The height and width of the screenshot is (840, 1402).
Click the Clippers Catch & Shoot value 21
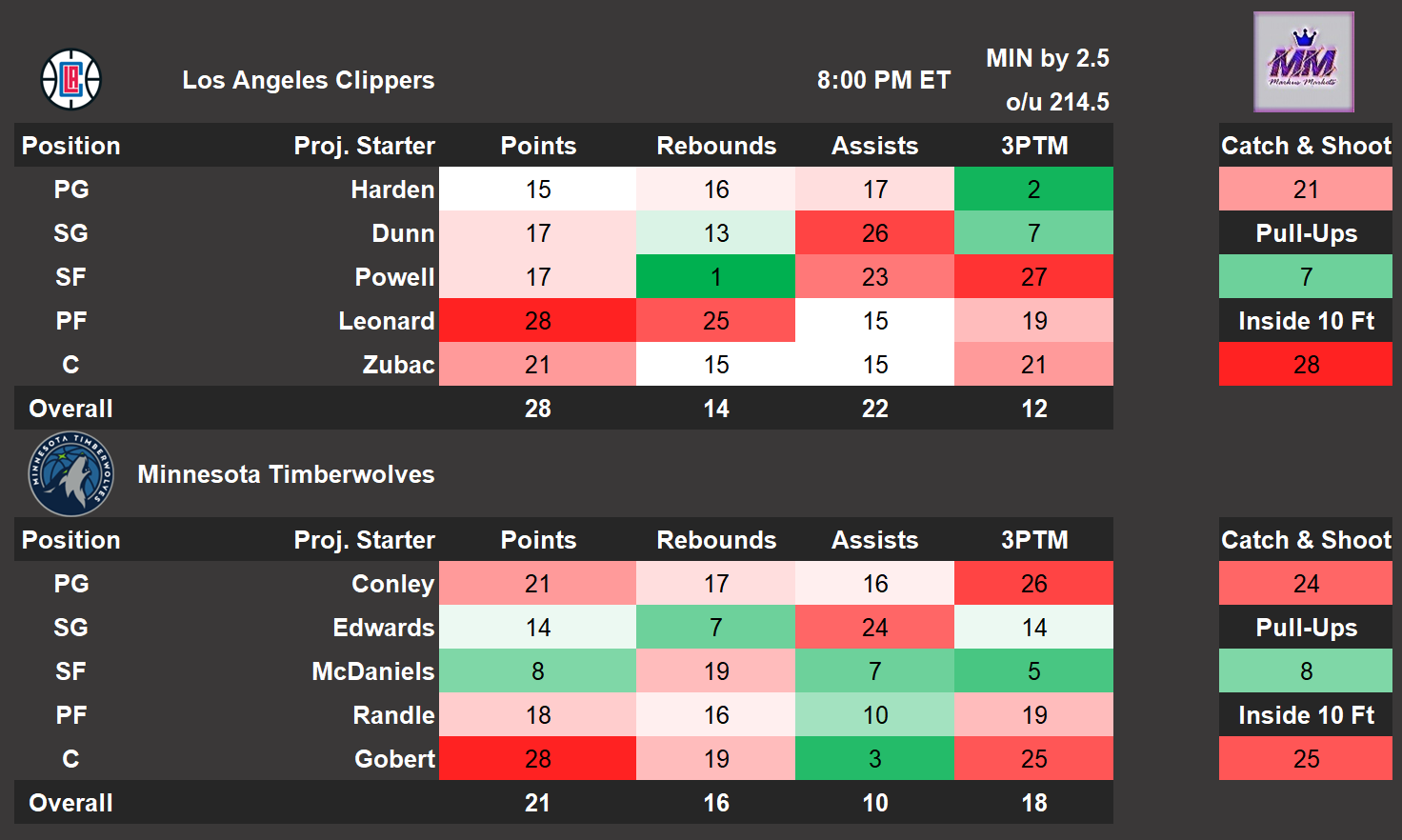coord(1306,190)
